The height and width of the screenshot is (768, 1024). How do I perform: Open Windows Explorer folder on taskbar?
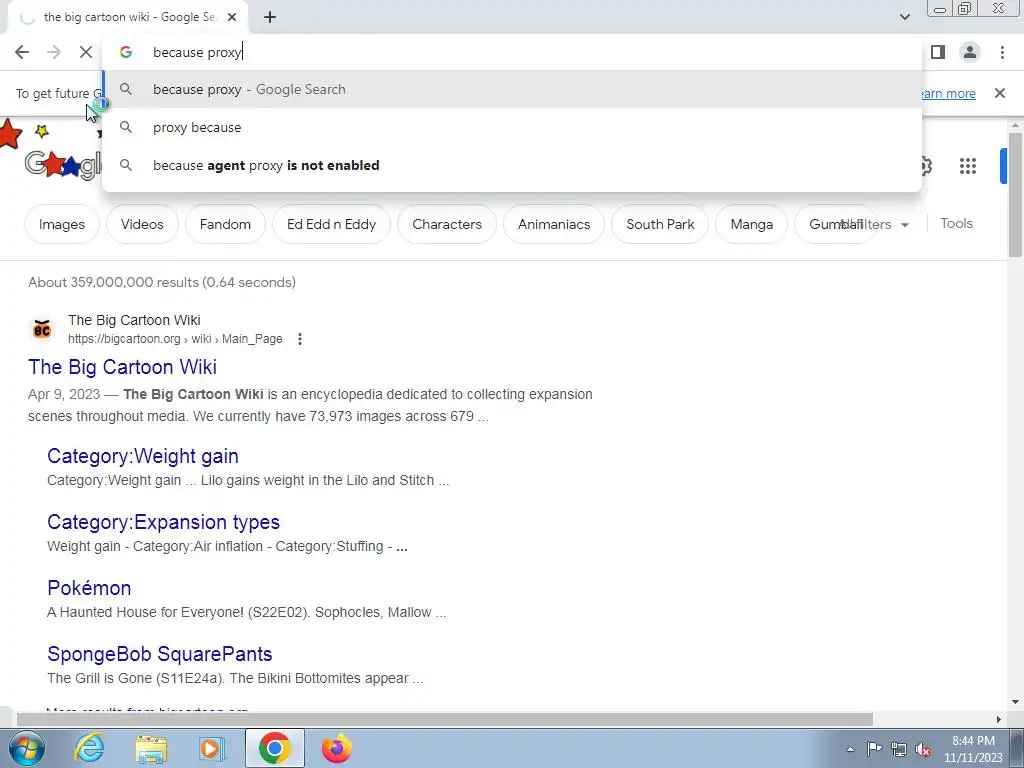[151, 748]
